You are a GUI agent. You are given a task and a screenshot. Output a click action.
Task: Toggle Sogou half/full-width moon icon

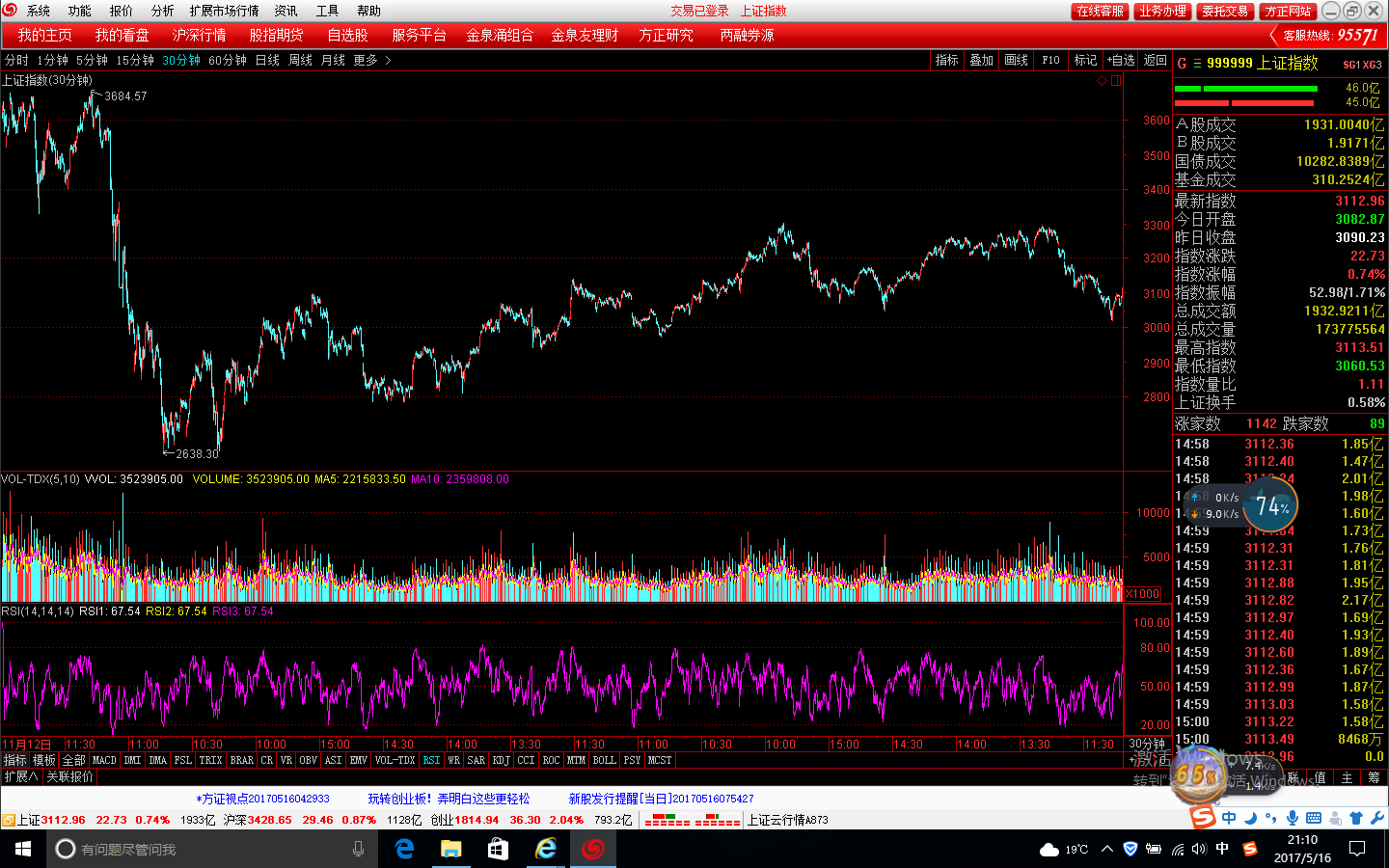(x=1250, y=818)
